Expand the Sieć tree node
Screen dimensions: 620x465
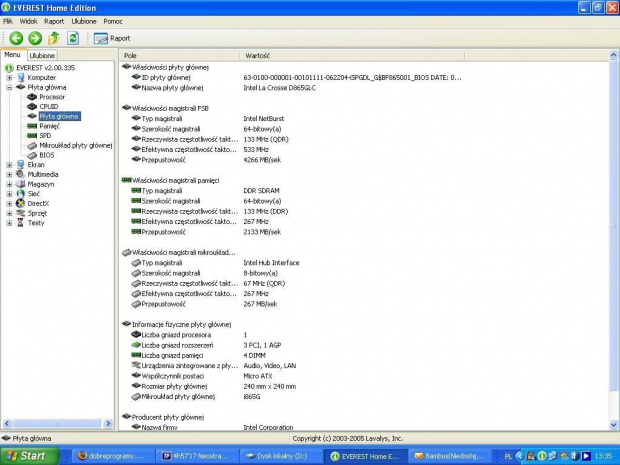(x=9, y=194)
